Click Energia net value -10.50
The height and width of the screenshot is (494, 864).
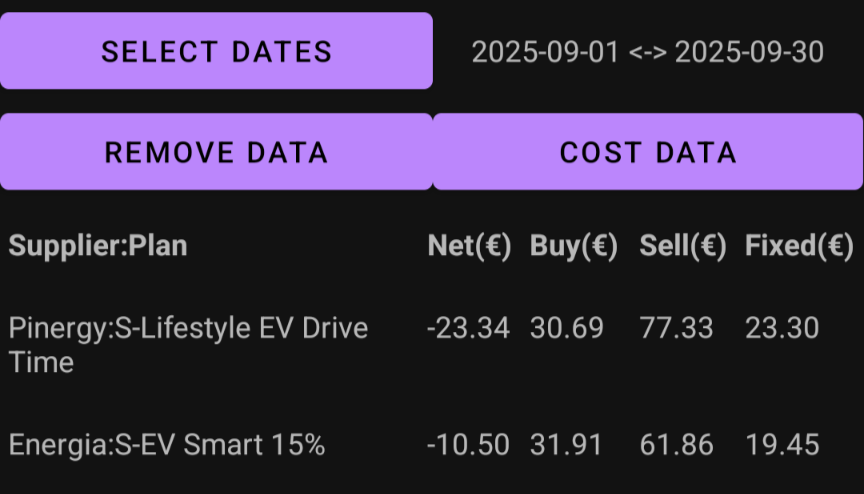tap(468, 444)
